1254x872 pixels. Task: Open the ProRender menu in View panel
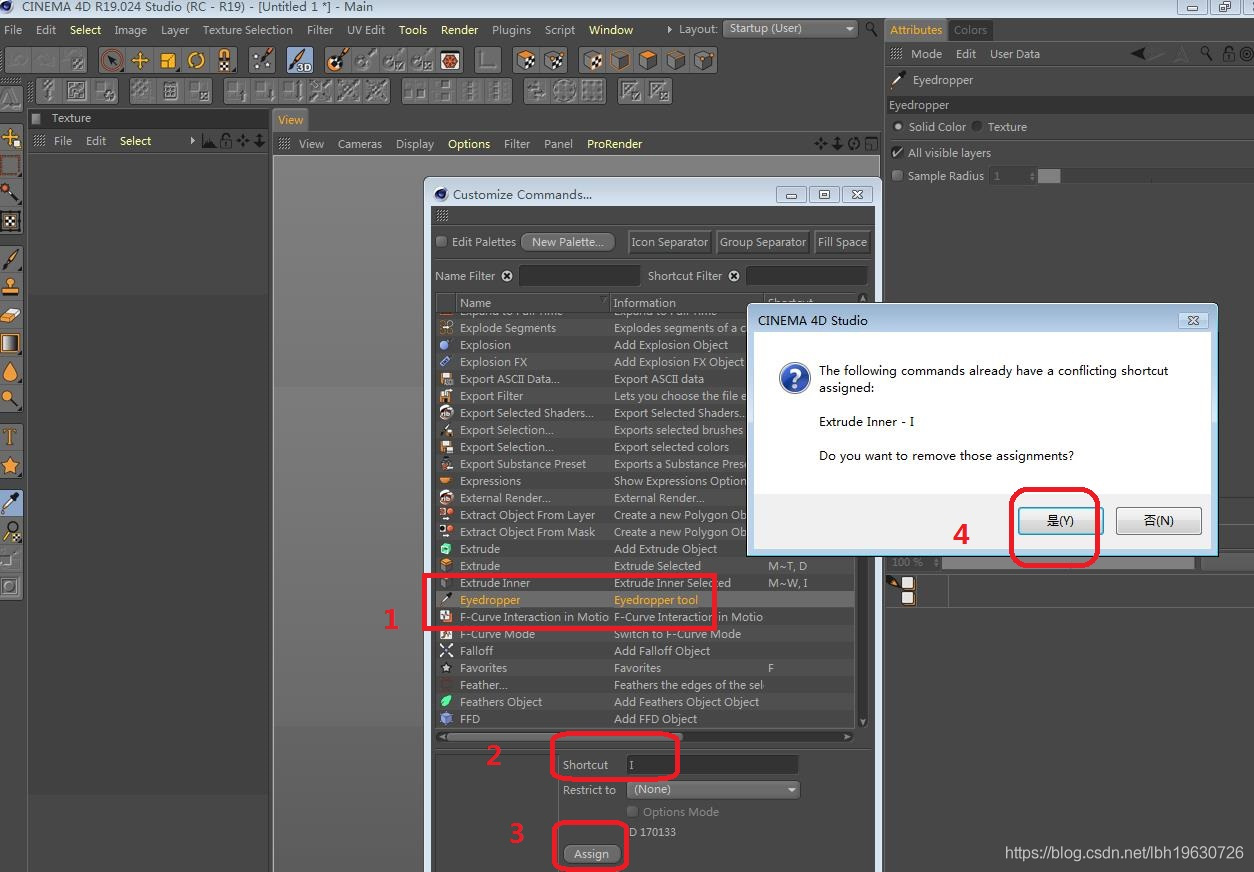tap(614, 144)
